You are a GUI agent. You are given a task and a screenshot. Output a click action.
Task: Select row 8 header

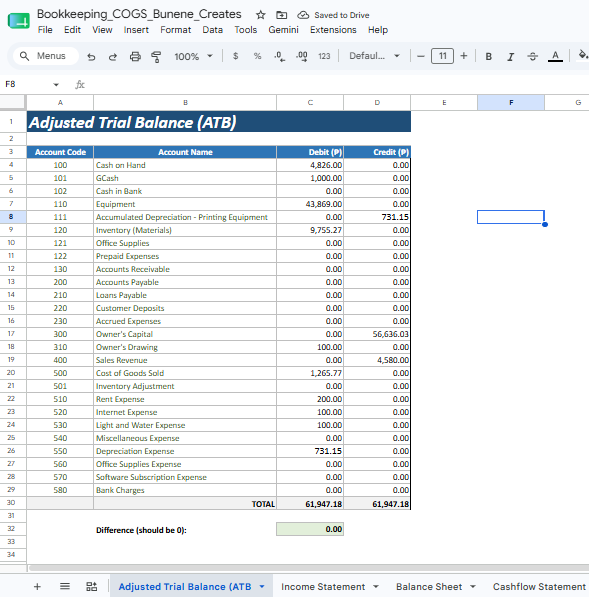click(11, 217)
